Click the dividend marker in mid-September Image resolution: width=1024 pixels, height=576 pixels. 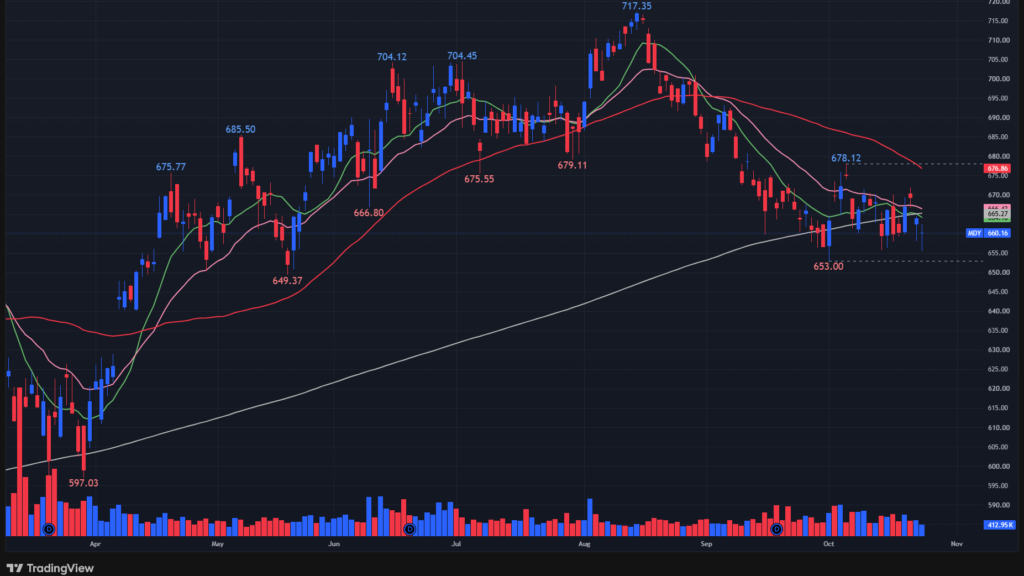click(776, 529)
